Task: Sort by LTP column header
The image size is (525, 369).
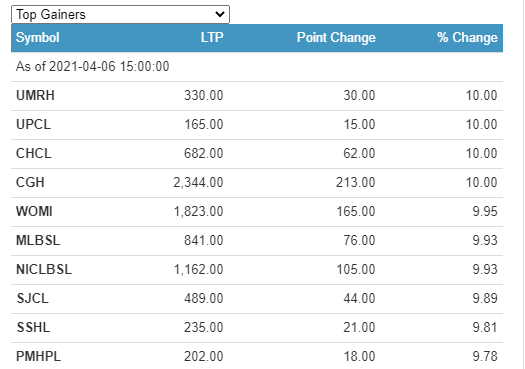Action: tap(212, 38)
